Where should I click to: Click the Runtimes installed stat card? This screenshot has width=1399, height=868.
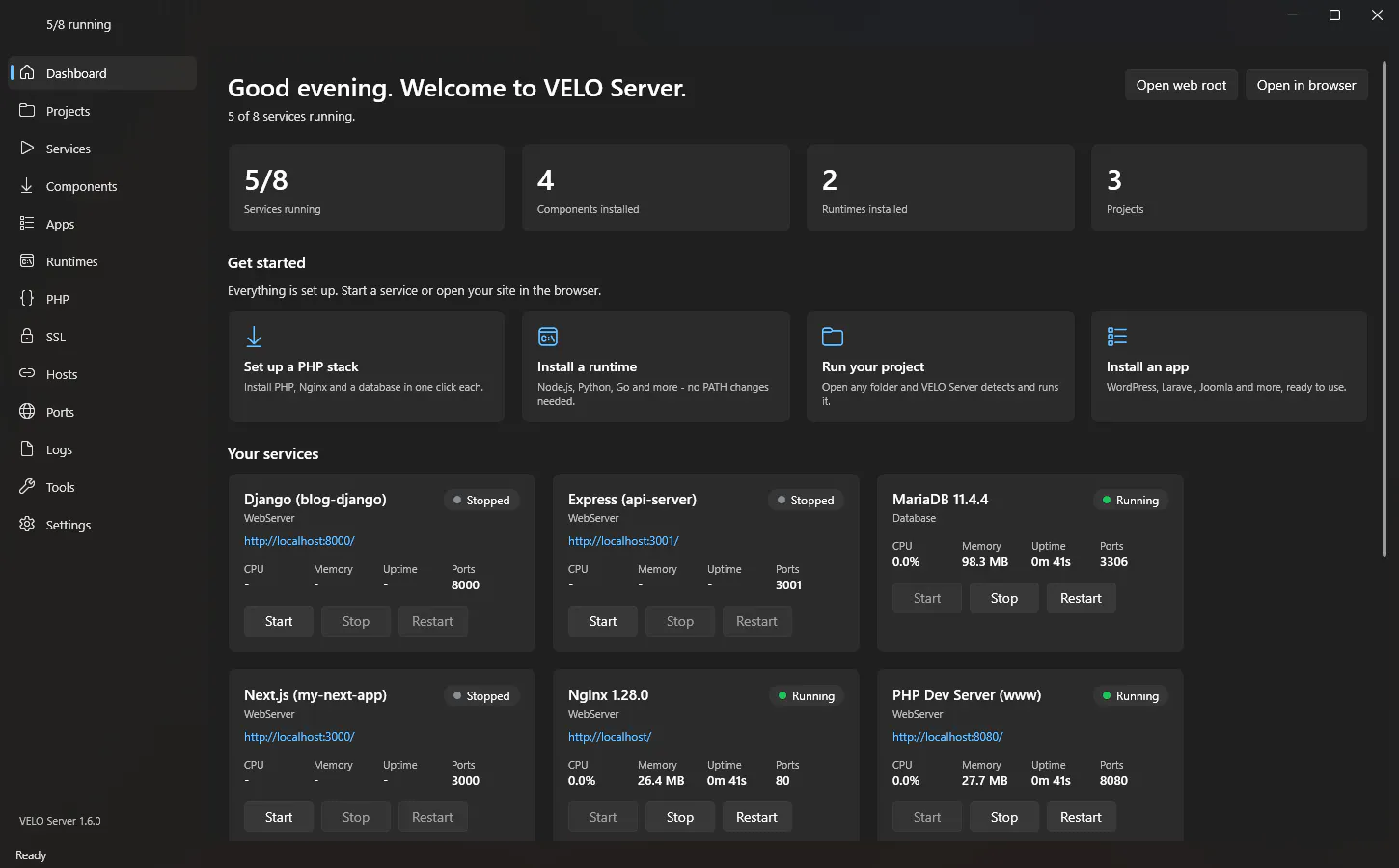[x=940, y=188]
